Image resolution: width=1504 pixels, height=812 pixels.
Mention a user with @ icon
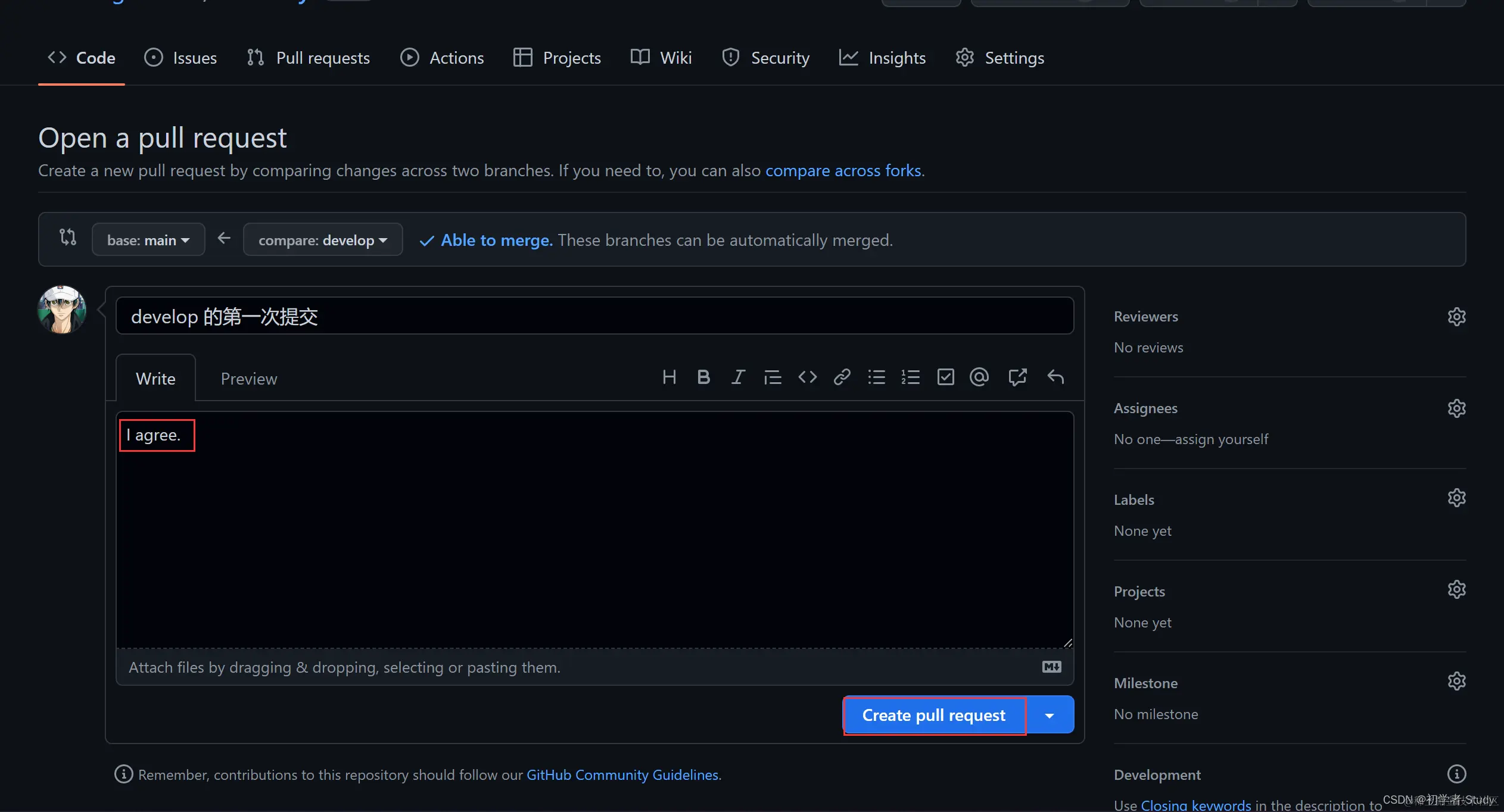click(979, 377)
